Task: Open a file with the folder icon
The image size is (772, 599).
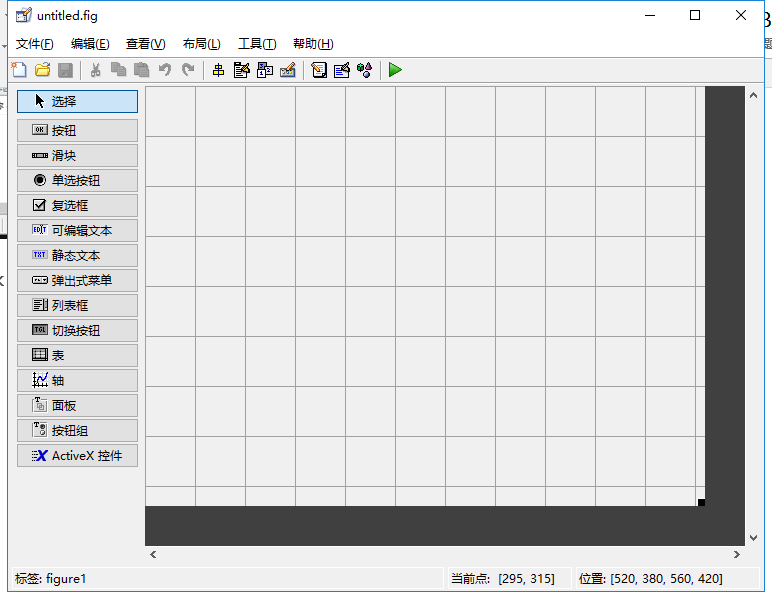Action: pyautogui.click(x=43, y=70)
